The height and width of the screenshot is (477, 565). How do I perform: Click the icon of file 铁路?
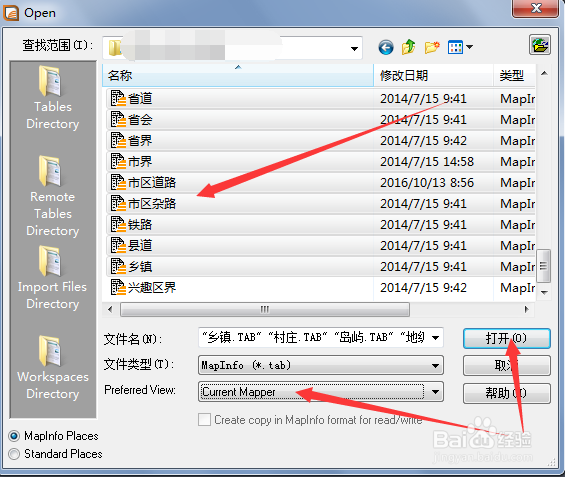click(118, 224)
